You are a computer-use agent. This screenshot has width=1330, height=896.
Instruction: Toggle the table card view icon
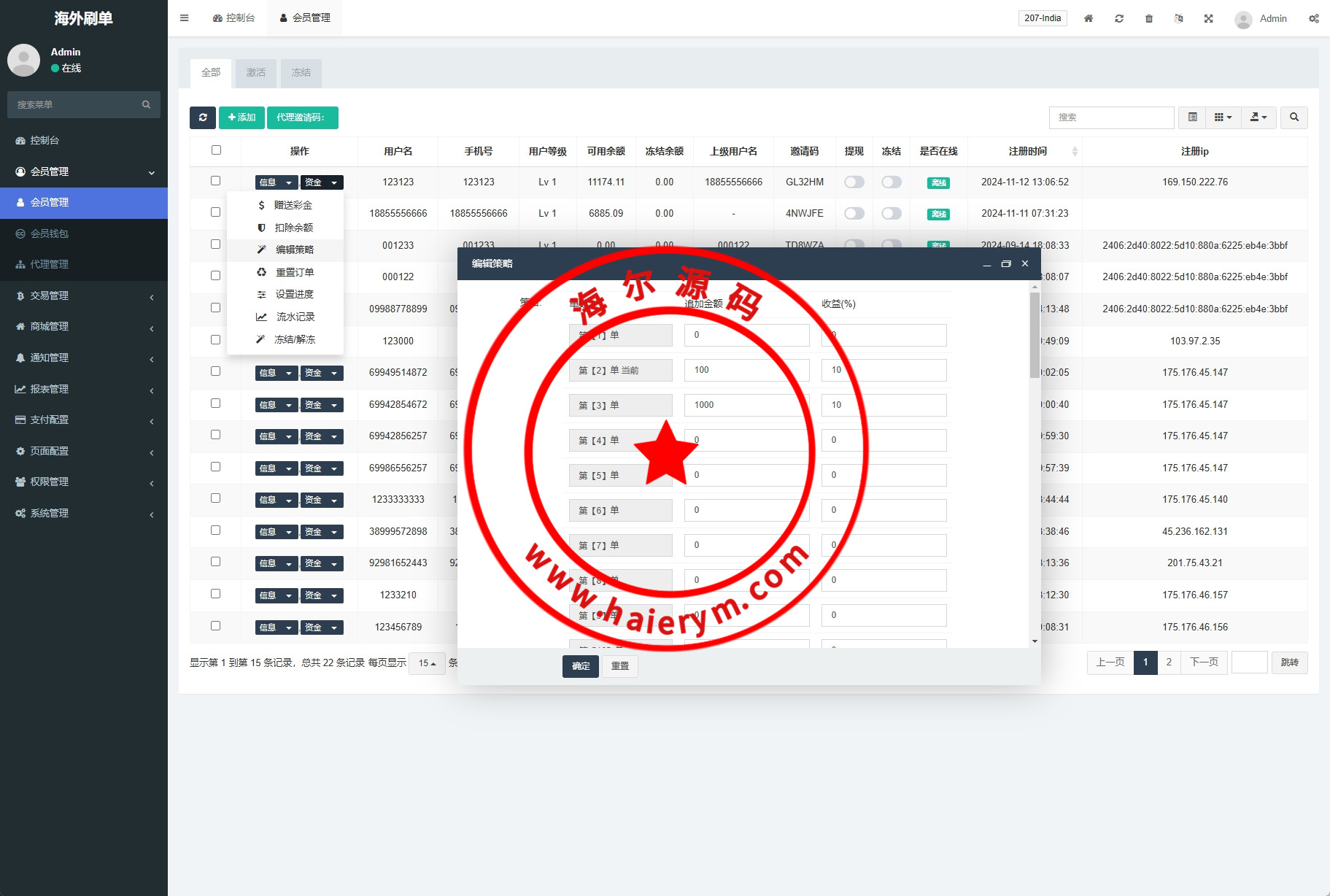coord(1192,117)
